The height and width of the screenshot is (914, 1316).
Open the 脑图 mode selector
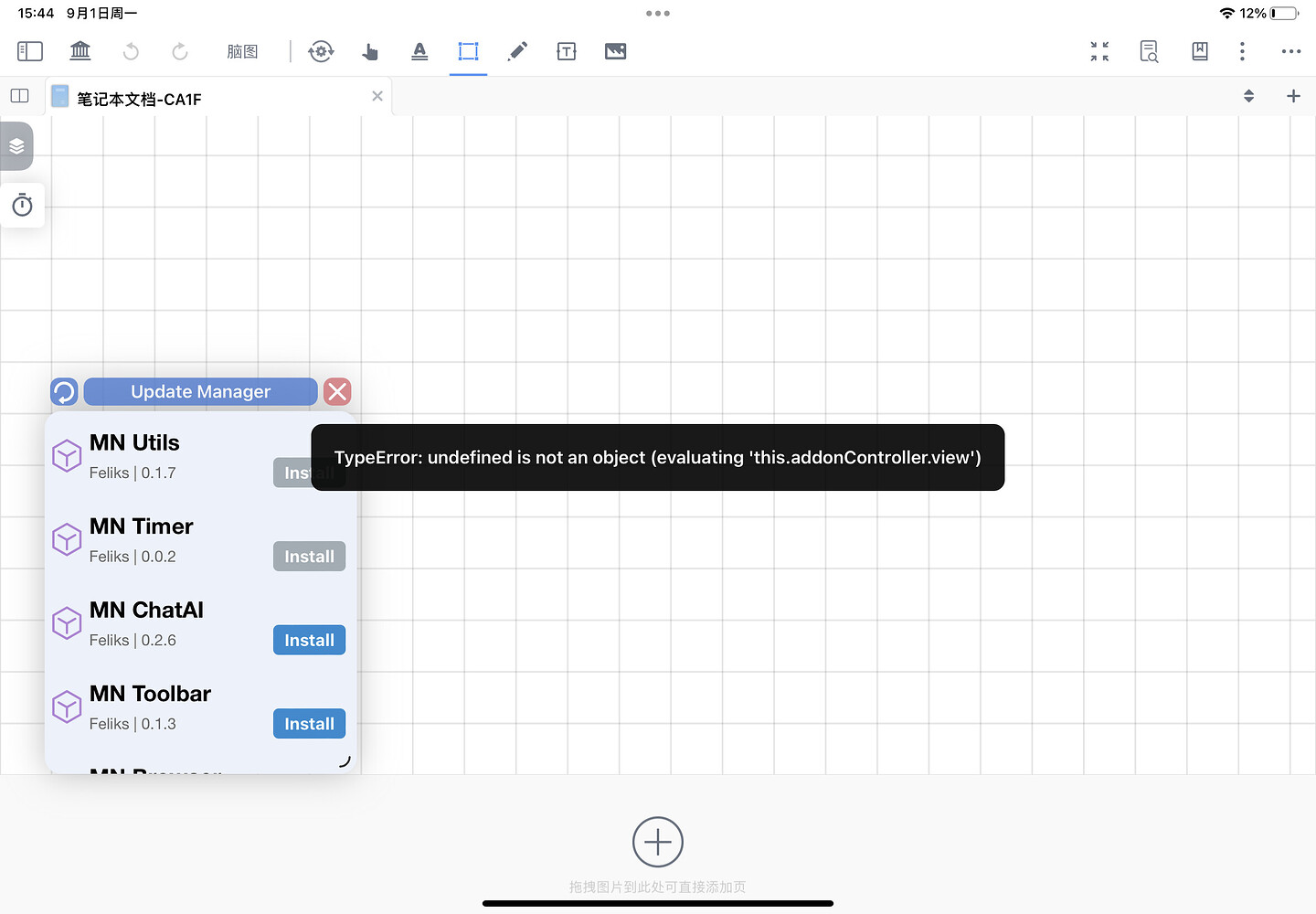[x=242, y=52]
